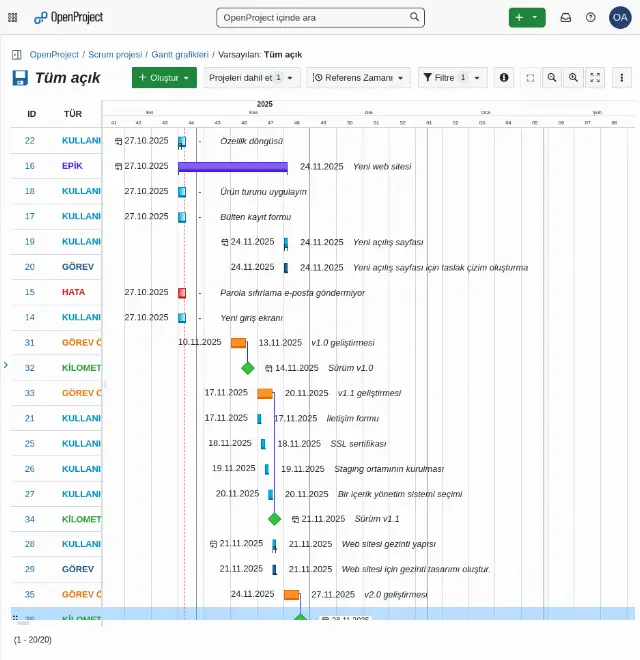Click the (1 - 20/20) pagination text
The image size is (640, 660).
(32, 640)
